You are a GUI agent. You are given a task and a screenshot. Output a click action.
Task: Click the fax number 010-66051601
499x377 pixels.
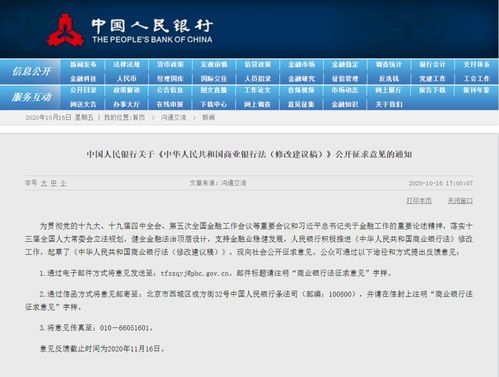pos(124,328)
